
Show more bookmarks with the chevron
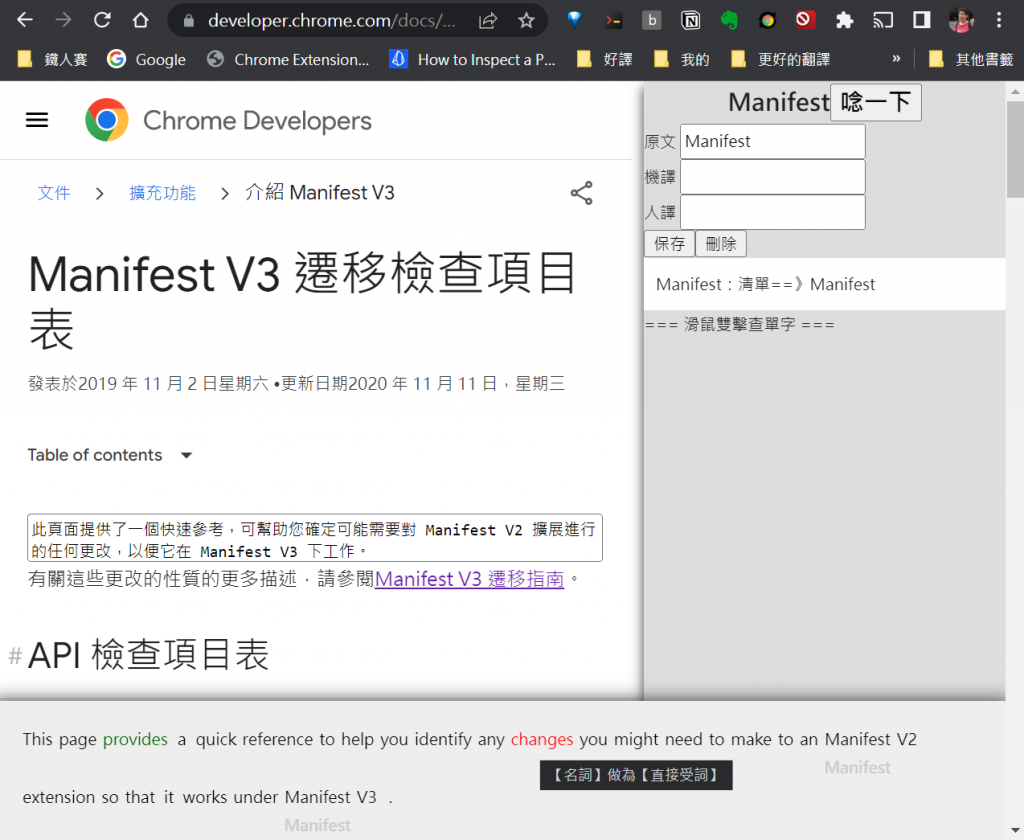(x=896, y=59)
